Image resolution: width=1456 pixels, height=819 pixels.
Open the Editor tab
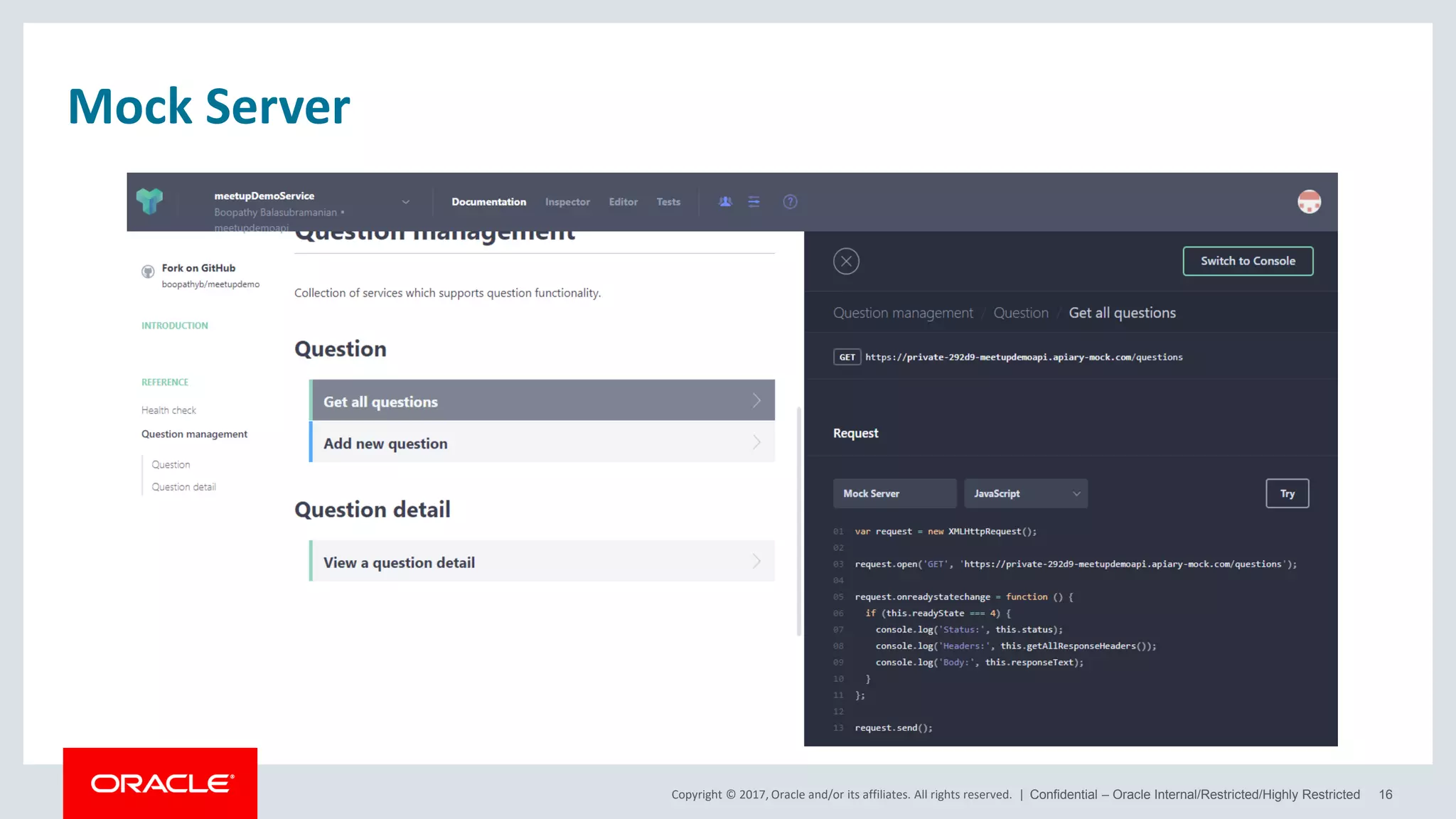click(x=623, y=202)
